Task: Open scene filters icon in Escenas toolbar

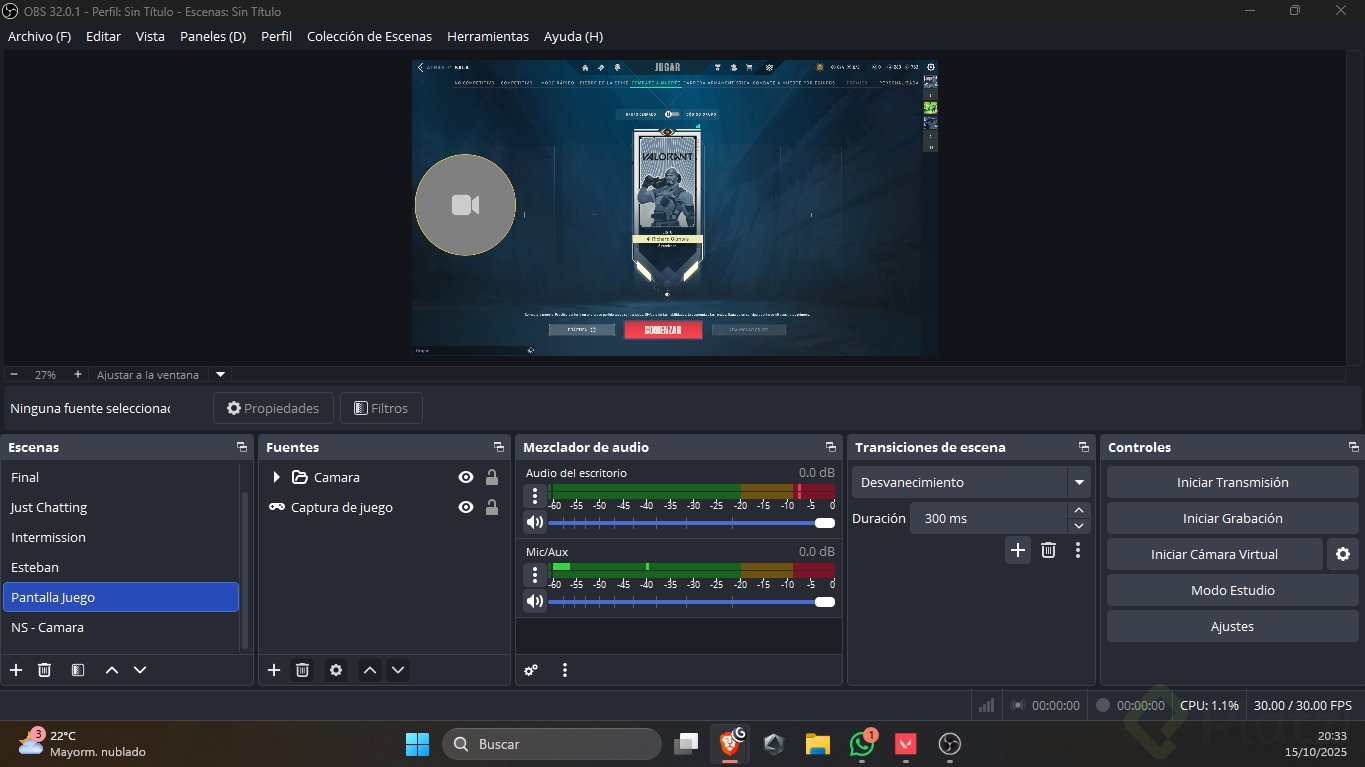Action: click(x=78, y=670)
